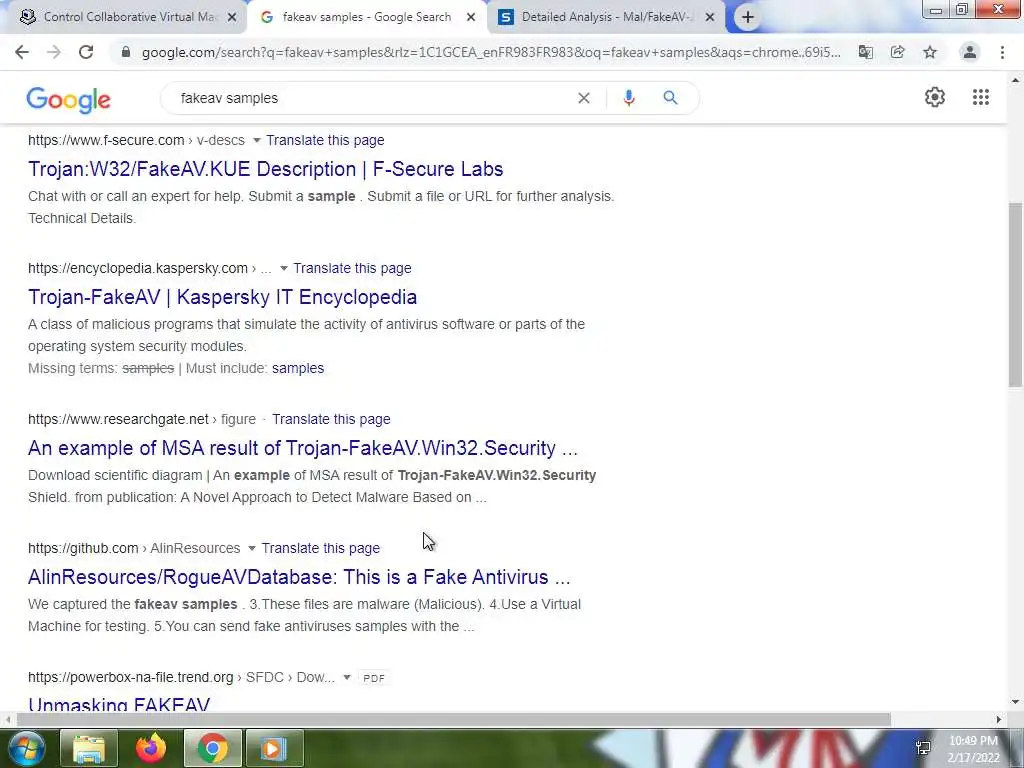Open Chrome's three-dot menu
This screenshot has width=1024, height=768.
coord(1002,52)
